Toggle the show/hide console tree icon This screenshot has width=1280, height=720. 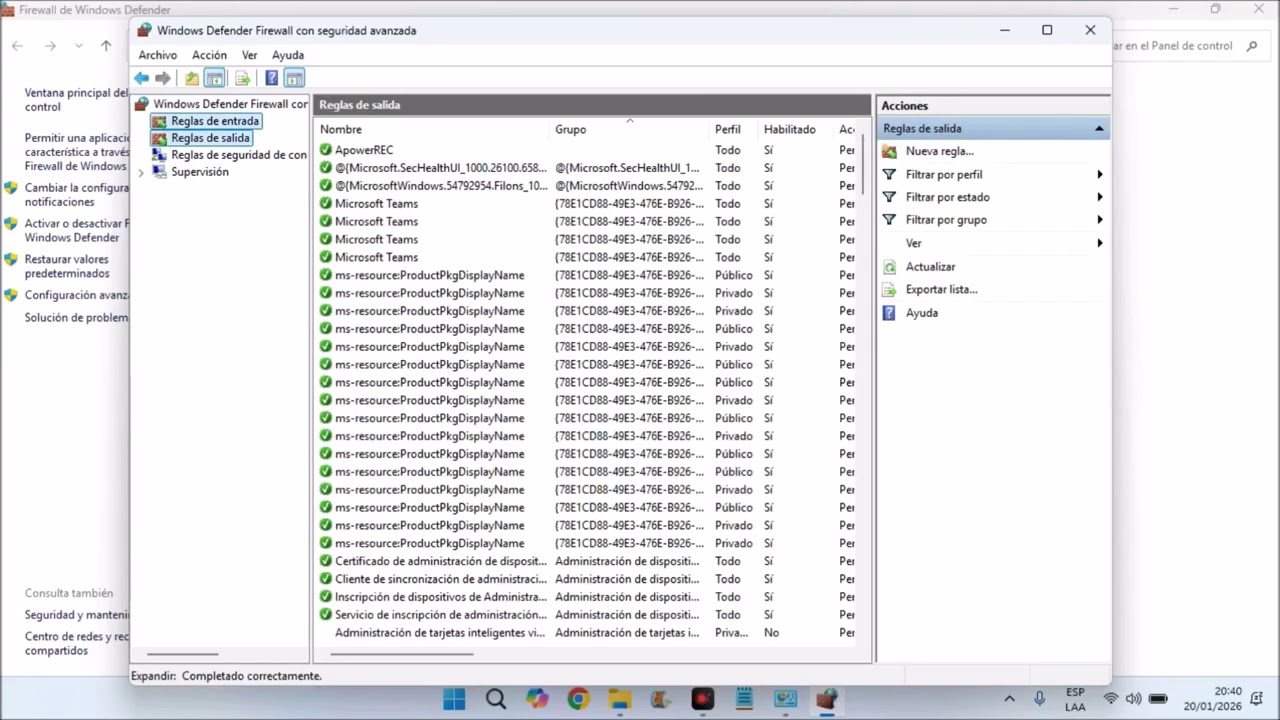coord(214,78)
